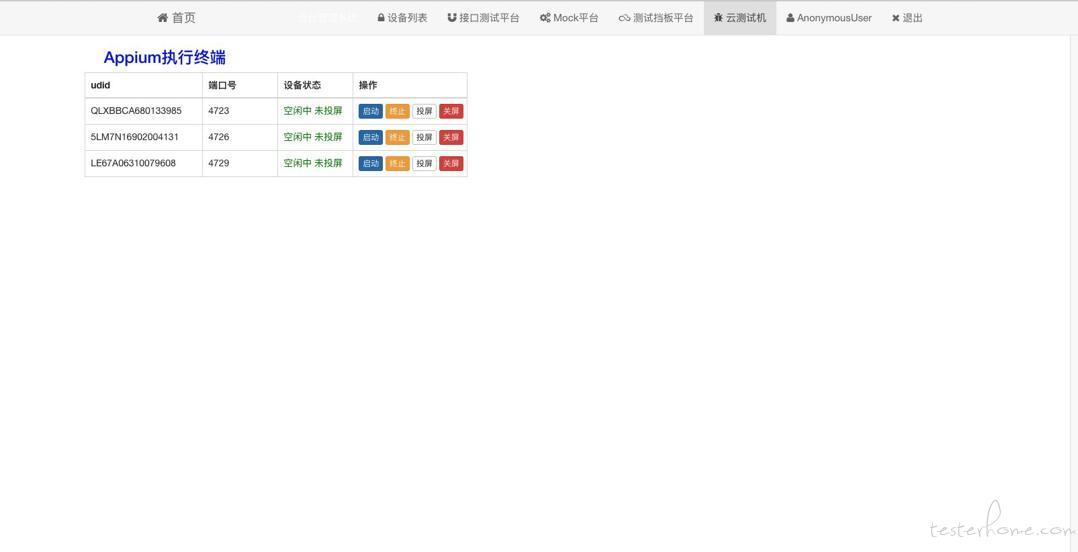Image resolution: width=1078 pixels, height=552 pixels.
Task: Click the status text in the 4723 row
Action: [x=313, y=111]
